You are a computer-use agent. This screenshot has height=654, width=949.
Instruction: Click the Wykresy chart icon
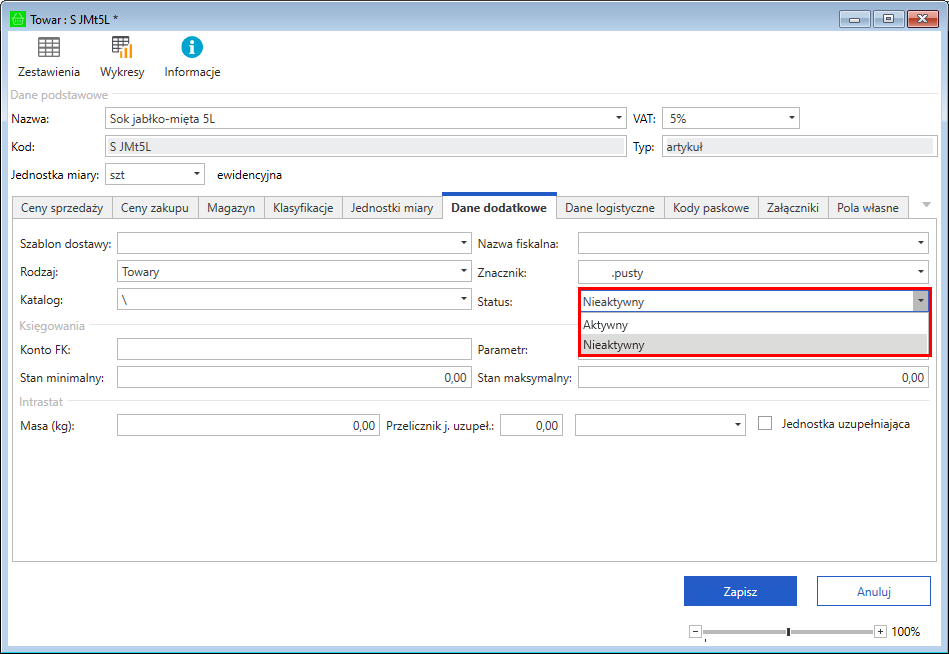coord(122,47)
